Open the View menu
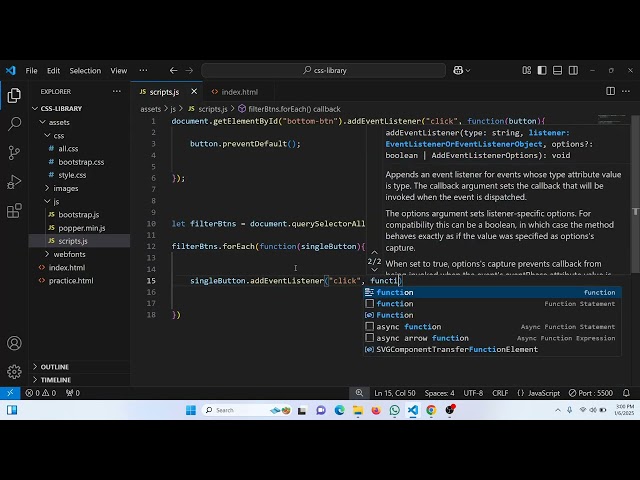 click(119, 71)
